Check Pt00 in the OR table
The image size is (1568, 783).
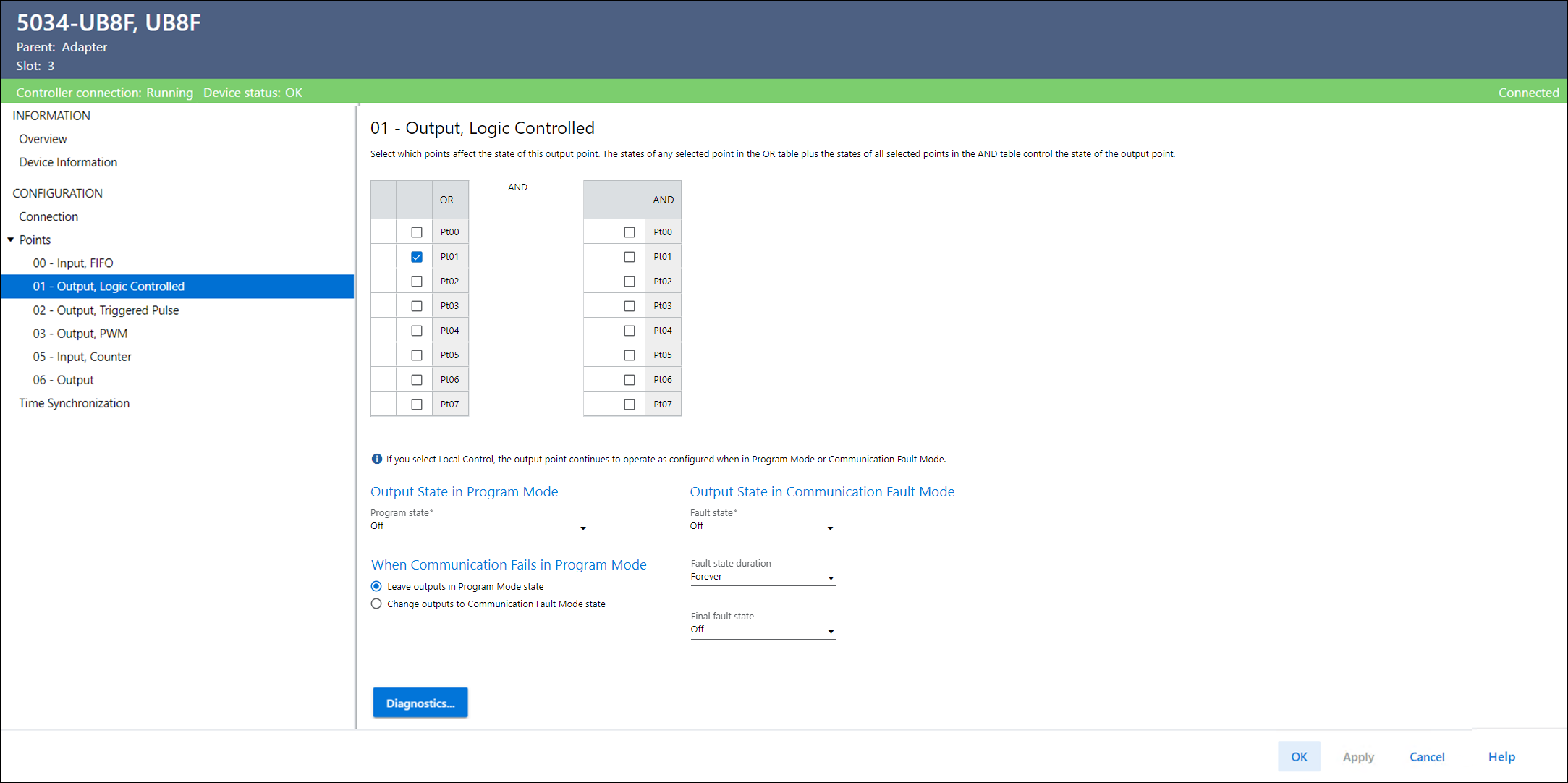pos(417,232)
